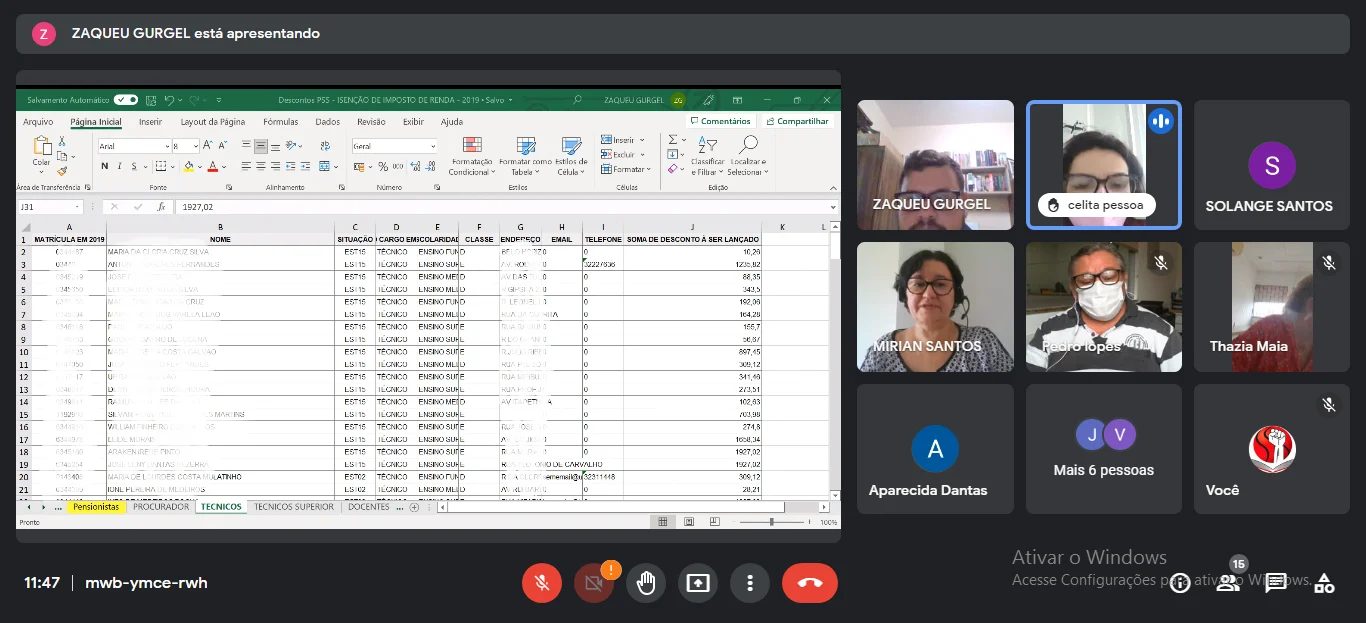1366x623 pixels.
Task: Select the Mais 6 pessoas tile
Action: (1103, 449)
